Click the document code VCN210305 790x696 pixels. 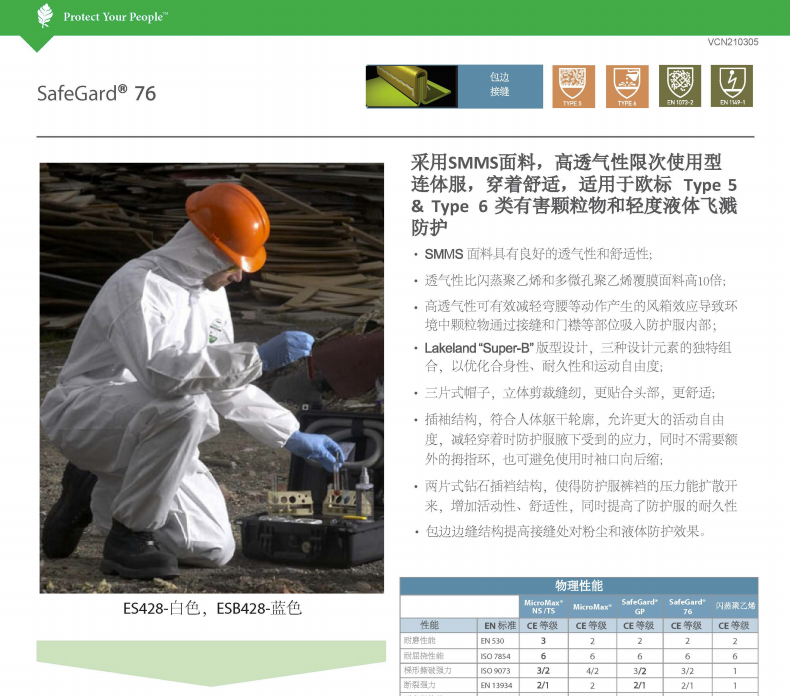pyautogui.click(x=732, y=42)
